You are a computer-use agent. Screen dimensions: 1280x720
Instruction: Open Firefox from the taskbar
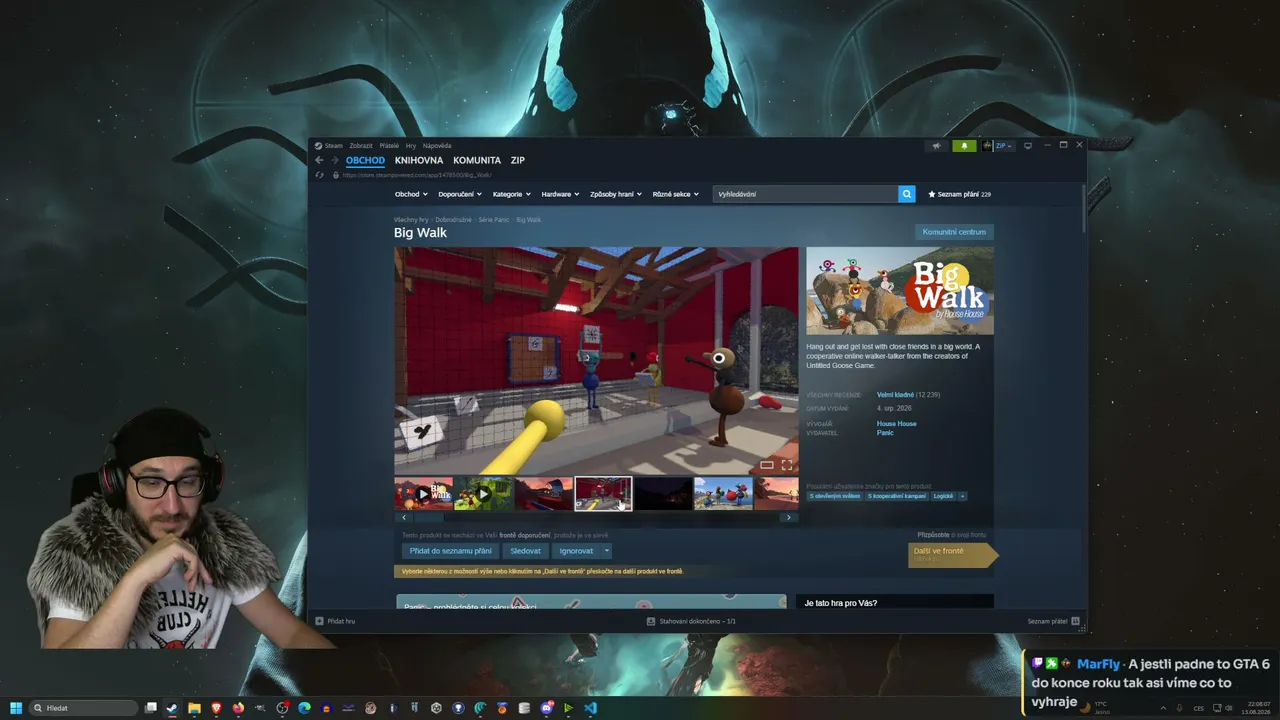tap(238, 708)
